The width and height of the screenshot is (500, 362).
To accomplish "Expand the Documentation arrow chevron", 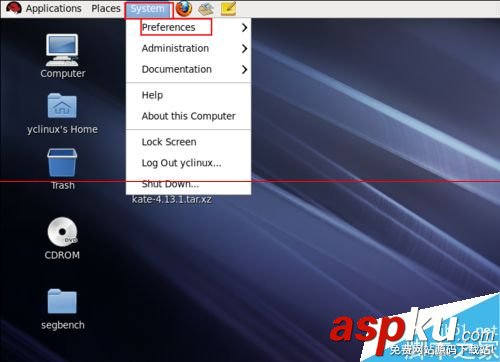I will (244, 69).
